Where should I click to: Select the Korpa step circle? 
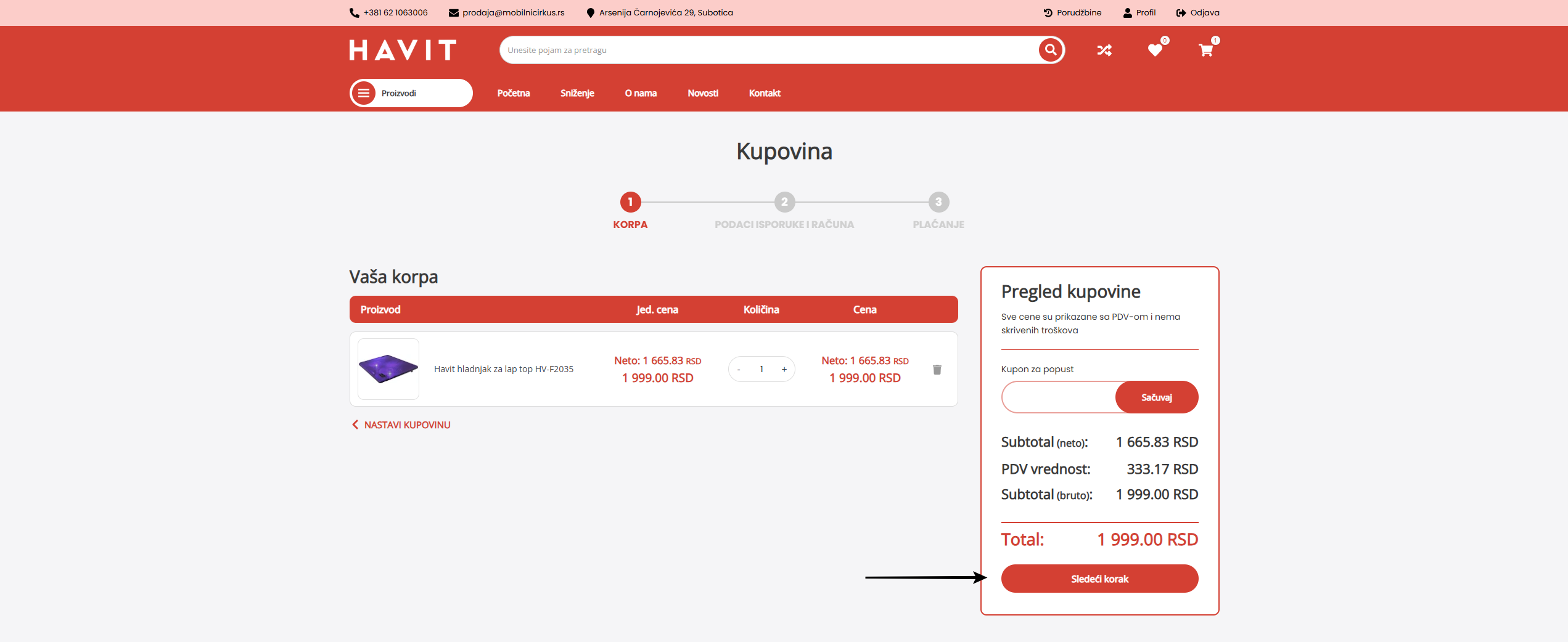coord(630,201)
